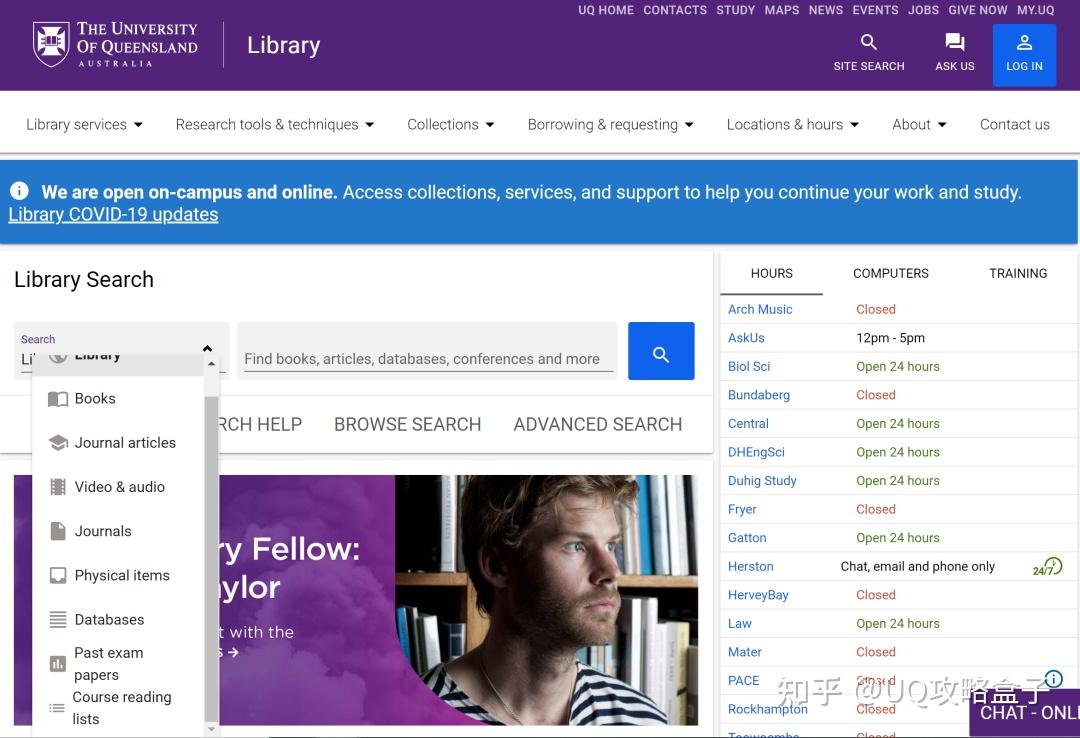
Task: Collapse the Library search scope dropdown
Action: click(207, 348)
